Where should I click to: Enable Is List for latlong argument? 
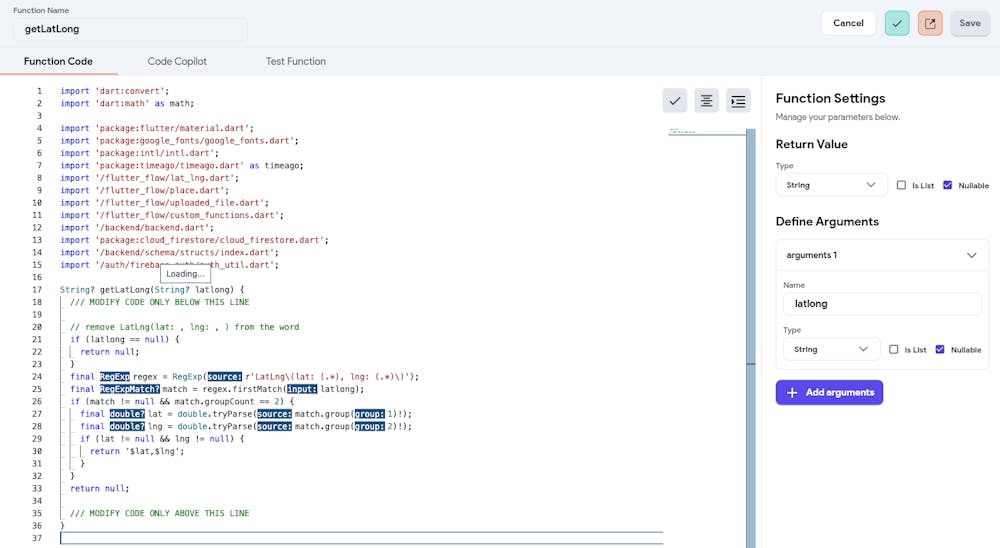tap(894, 349)
